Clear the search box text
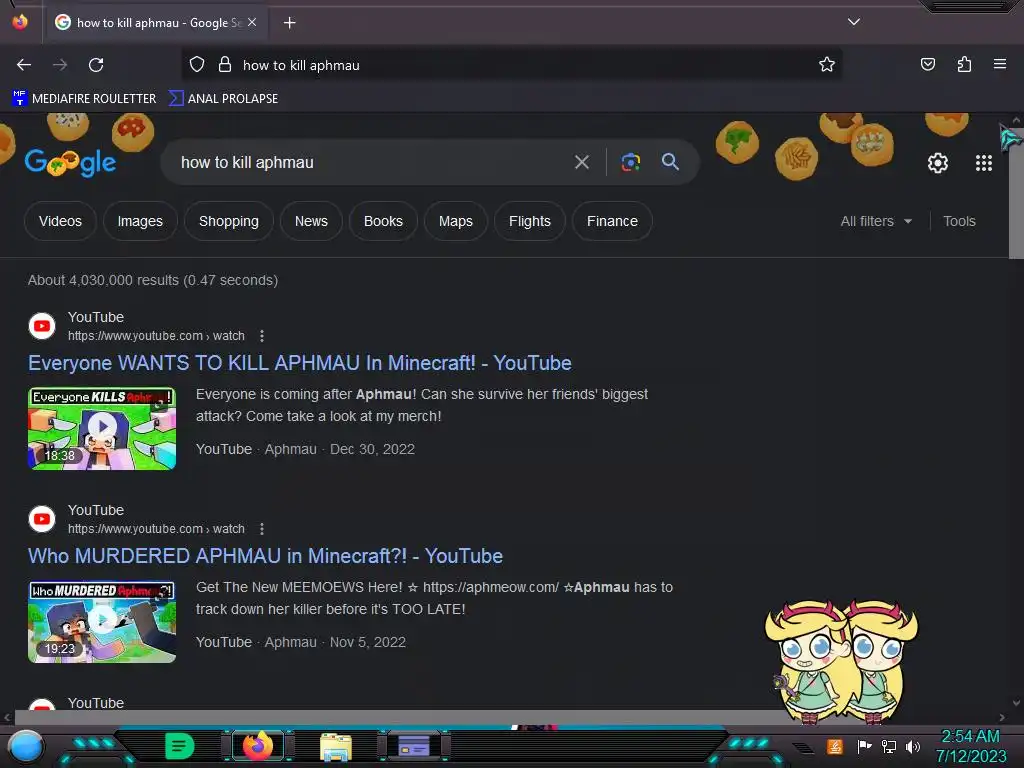 581,162
